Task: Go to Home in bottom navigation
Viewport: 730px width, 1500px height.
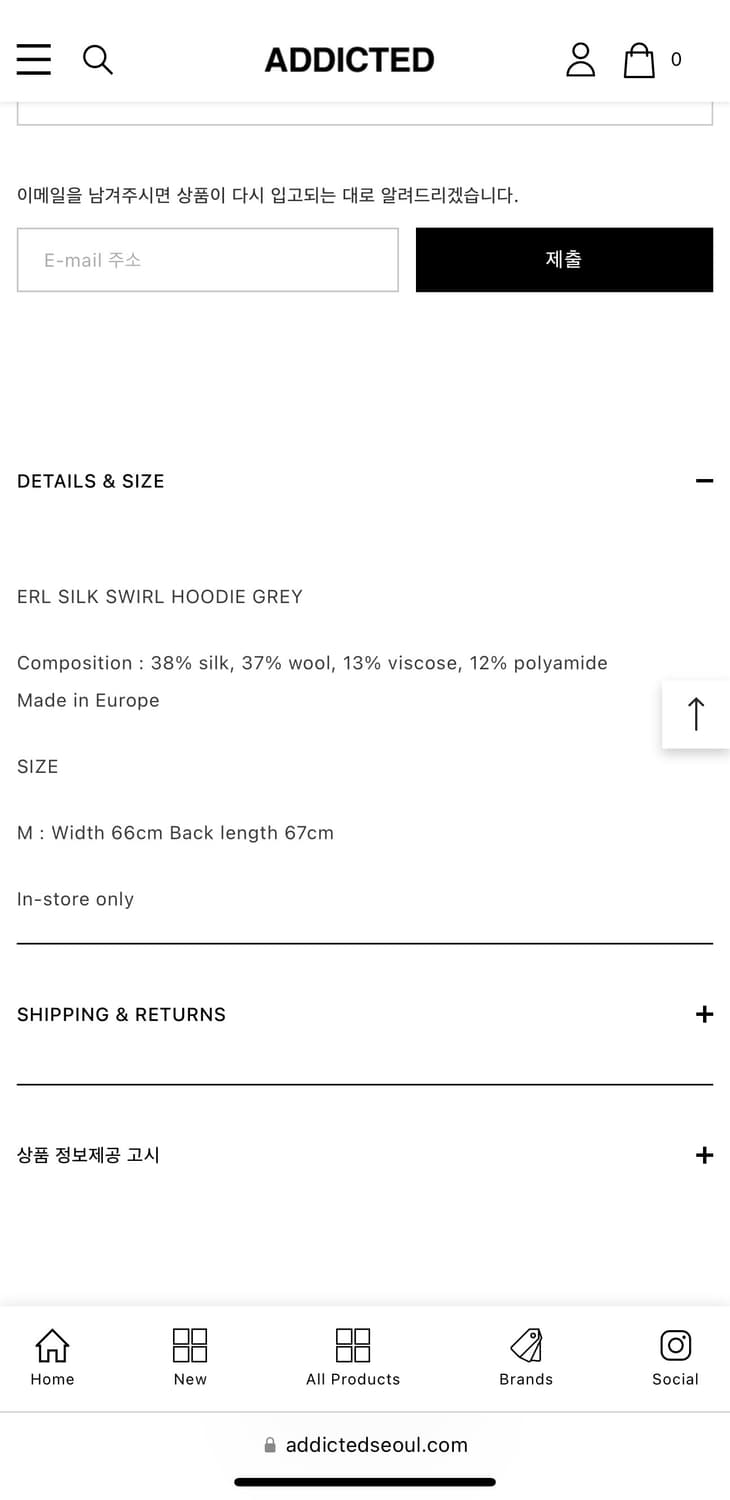Action: (x=52, y=1357)
